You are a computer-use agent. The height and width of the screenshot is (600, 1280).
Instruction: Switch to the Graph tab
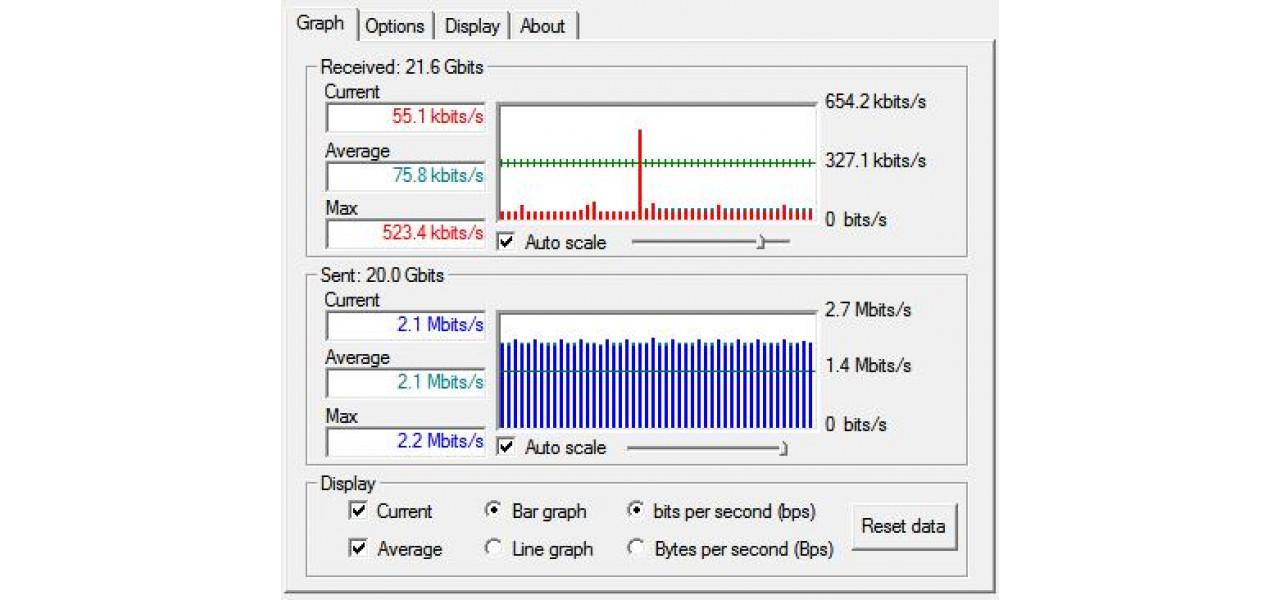pos(320,24)
